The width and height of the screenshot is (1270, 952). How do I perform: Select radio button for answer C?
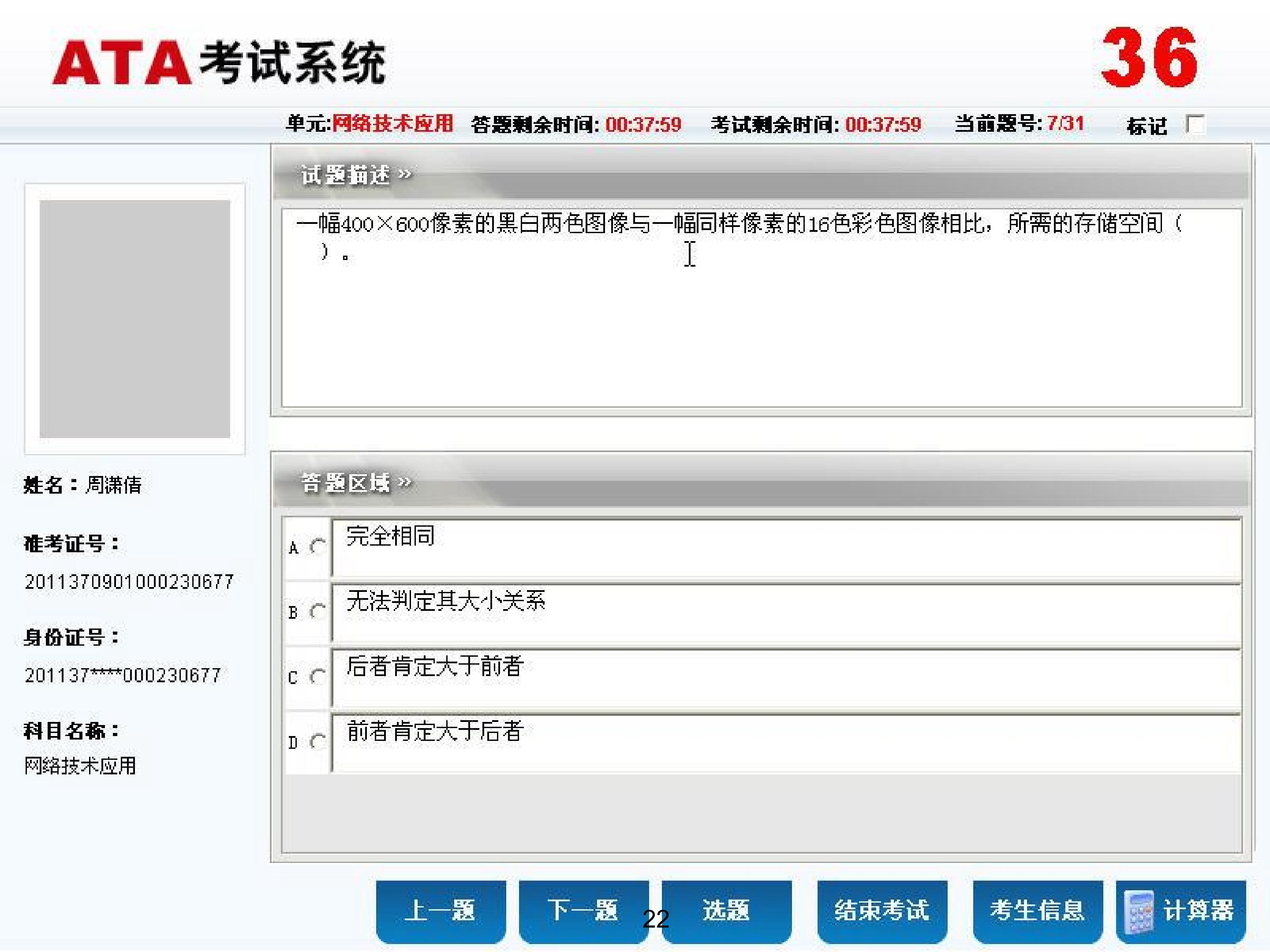pos(317,677)
